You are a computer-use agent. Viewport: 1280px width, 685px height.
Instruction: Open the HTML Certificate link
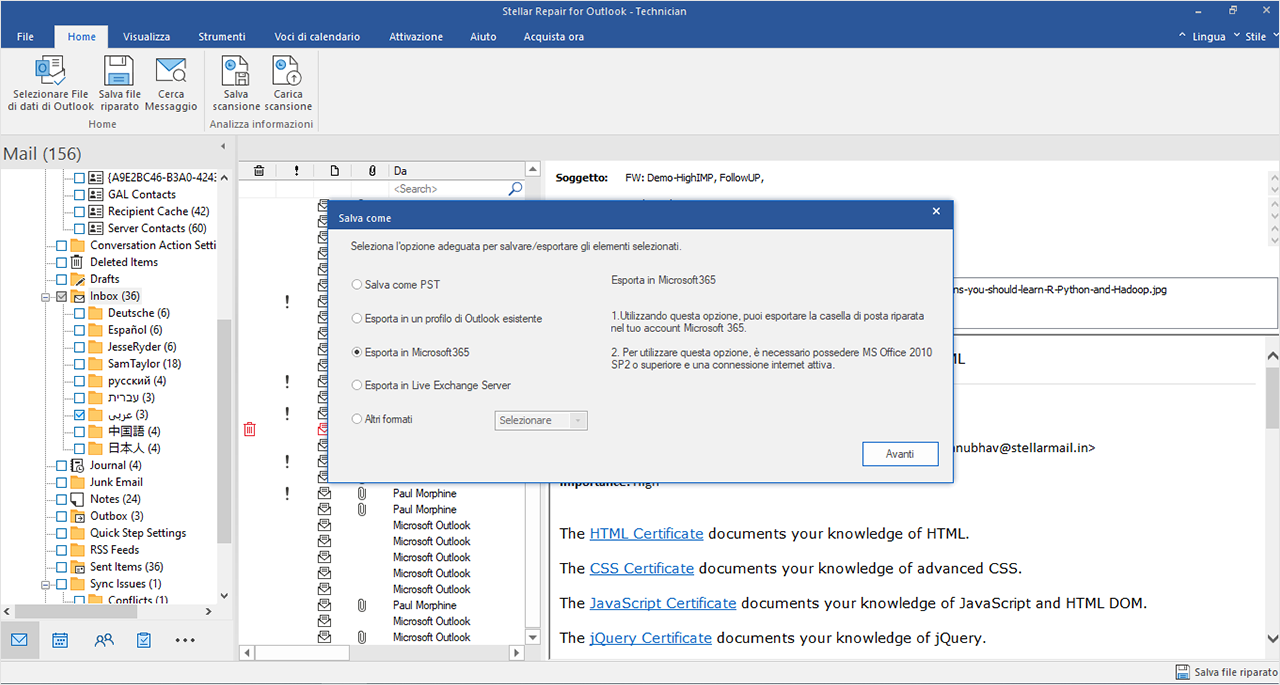point(646,533)
